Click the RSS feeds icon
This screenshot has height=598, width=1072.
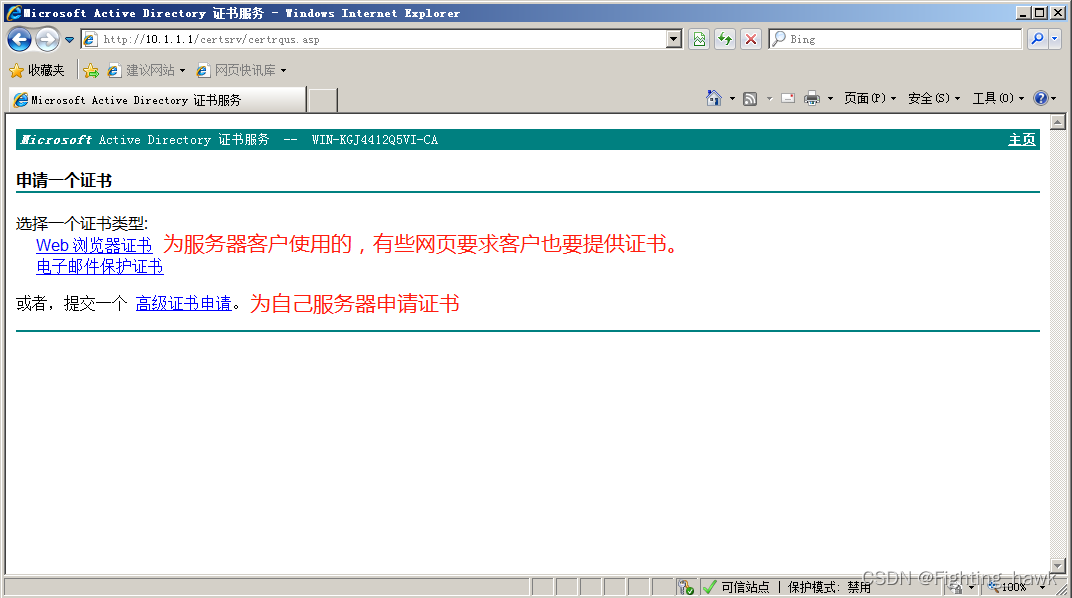(x=750, y=98)
